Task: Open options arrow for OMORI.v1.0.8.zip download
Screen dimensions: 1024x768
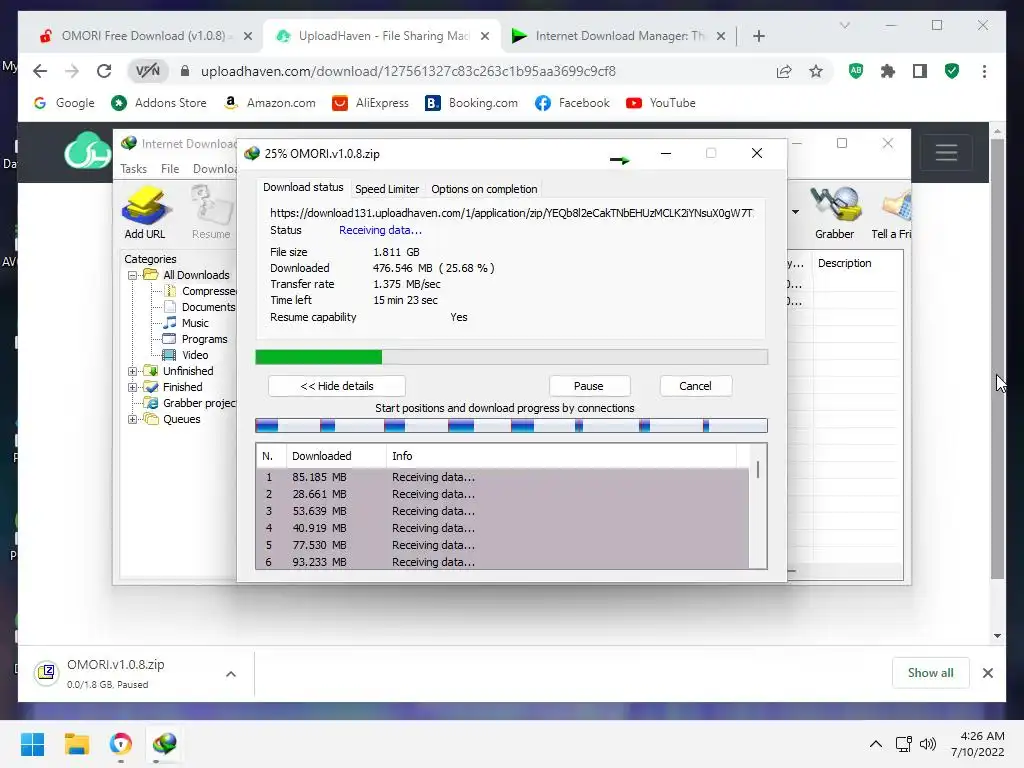Action: pyautogui.click(x=231, y=674)
